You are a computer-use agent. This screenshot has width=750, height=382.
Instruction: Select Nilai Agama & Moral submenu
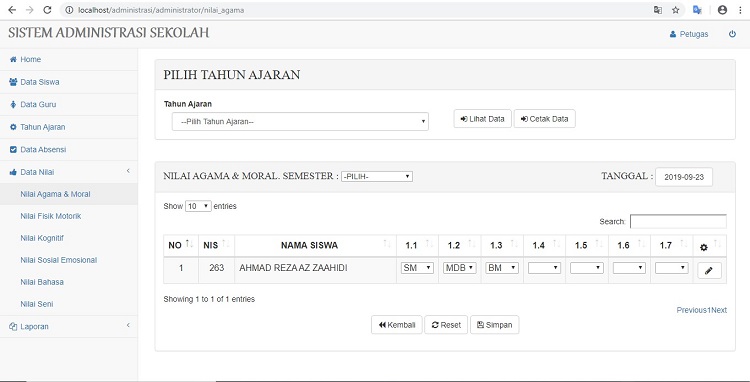[x=69, y=194]
